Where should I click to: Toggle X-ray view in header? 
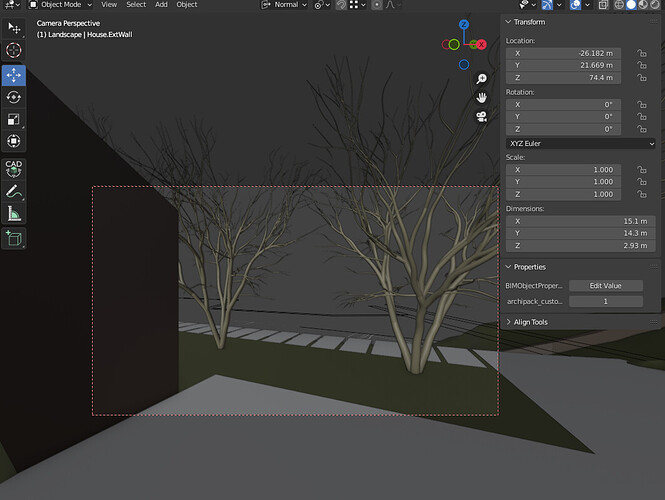tap(603, 5)
